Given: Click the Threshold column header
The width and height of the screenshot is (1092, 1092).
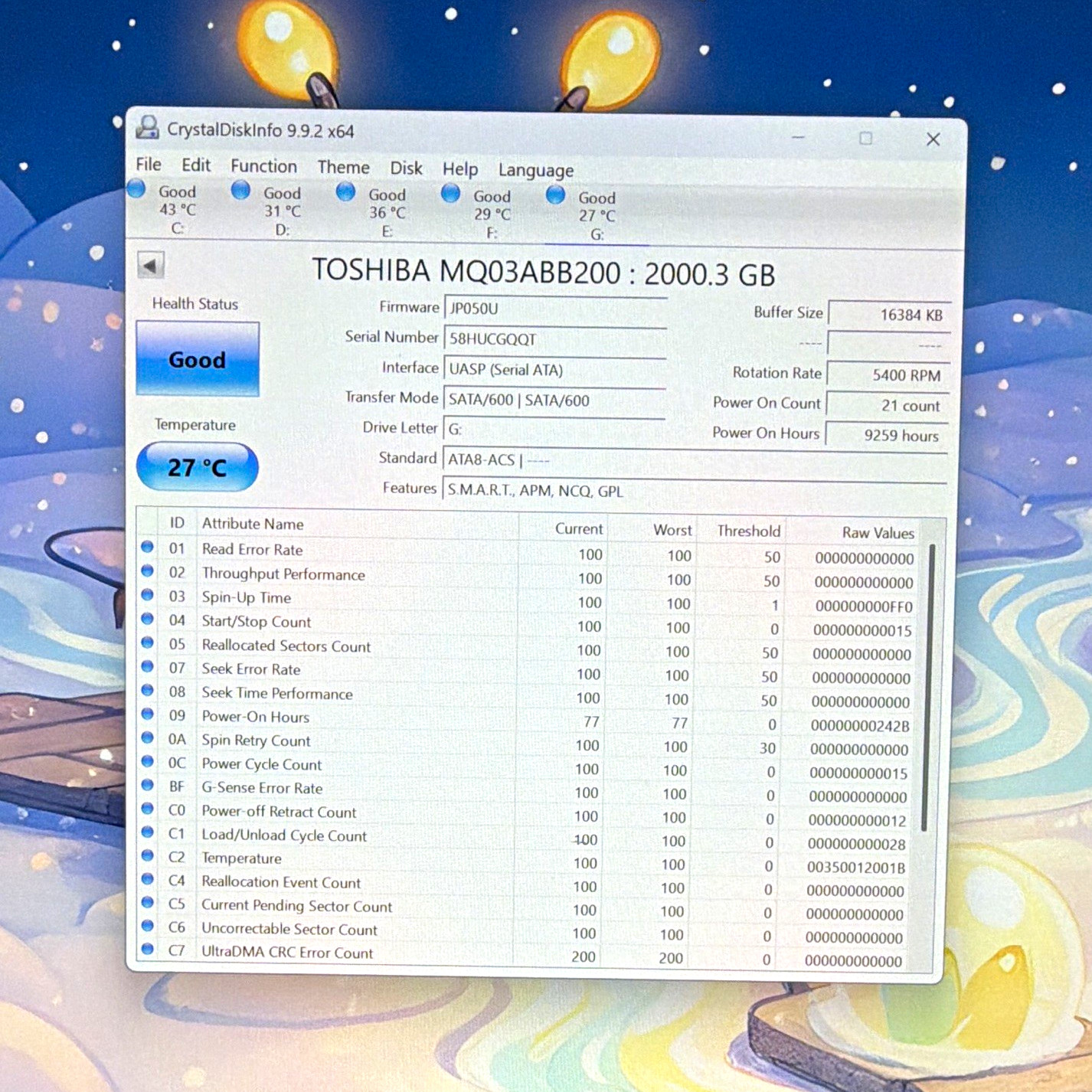Looking at the screenshot, I should pyautogui.click(x=748, y=531).
